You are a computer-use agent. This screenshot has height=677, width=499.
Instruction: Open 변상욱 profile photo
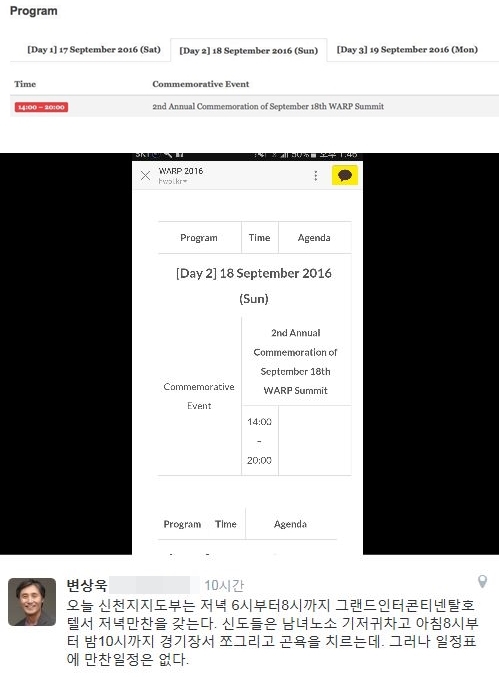pos(32,602)
